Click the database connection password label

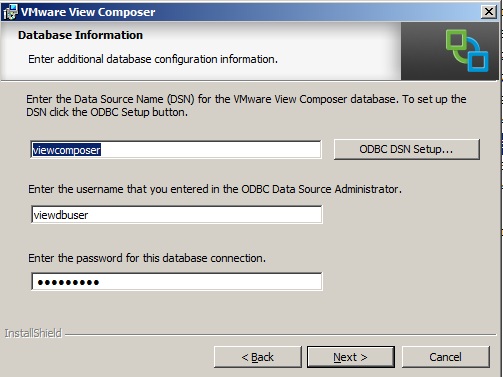(x=147, y=258)
